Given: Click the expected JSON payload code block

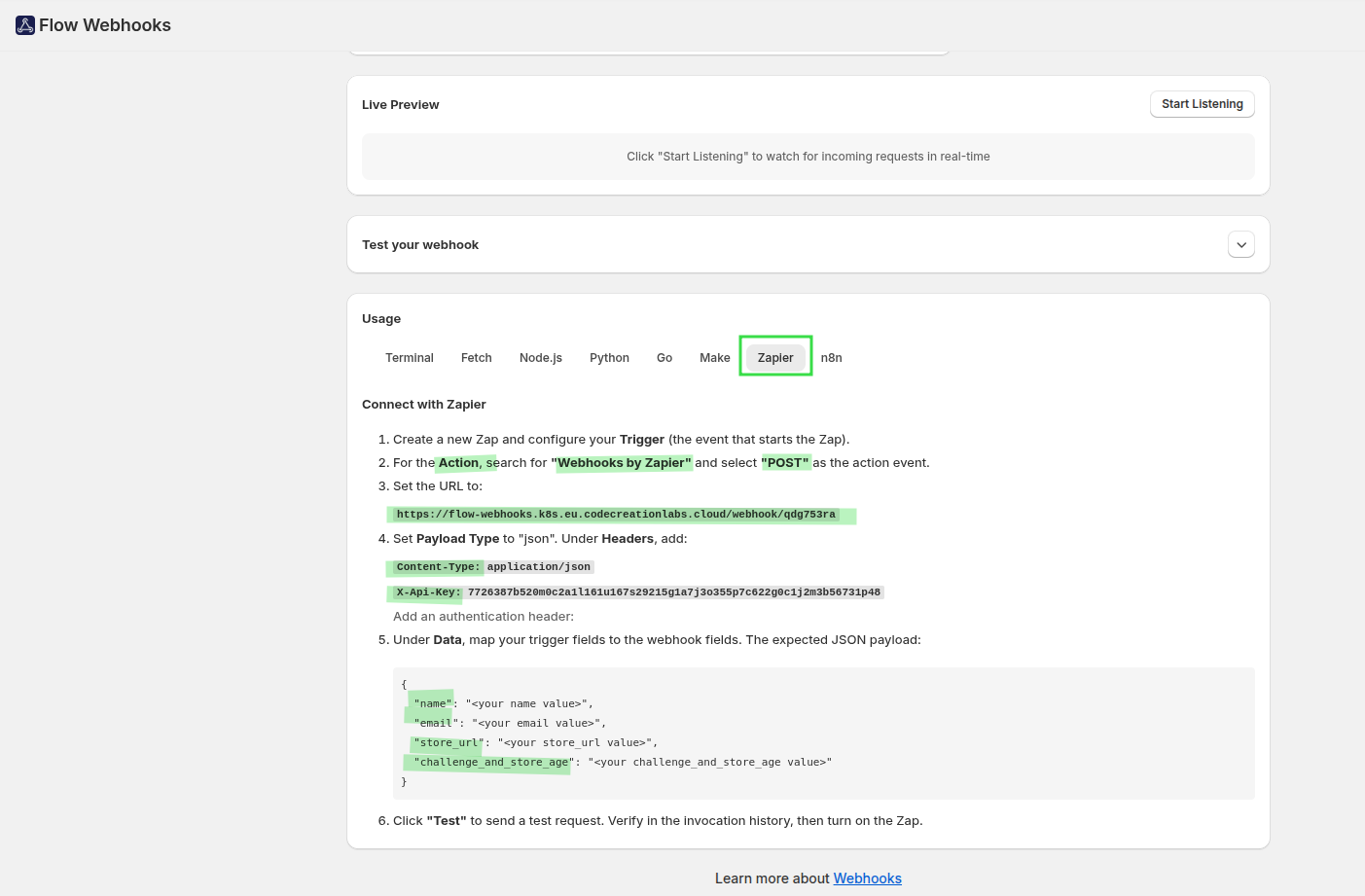Looking at the screenshot, I should pos(822,734).
